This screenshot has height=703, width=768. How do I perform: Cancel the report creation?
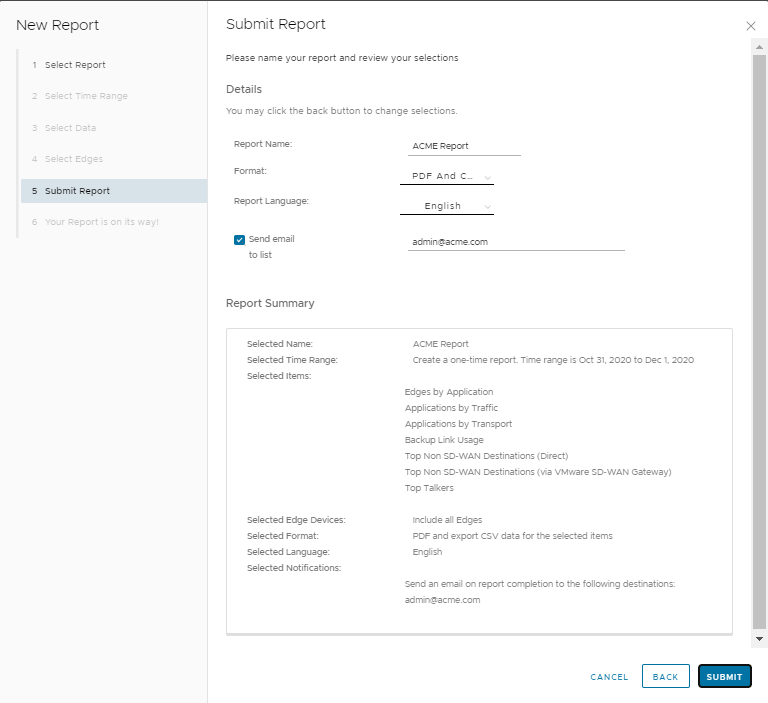pyautogui.click(x=609, y=677)
